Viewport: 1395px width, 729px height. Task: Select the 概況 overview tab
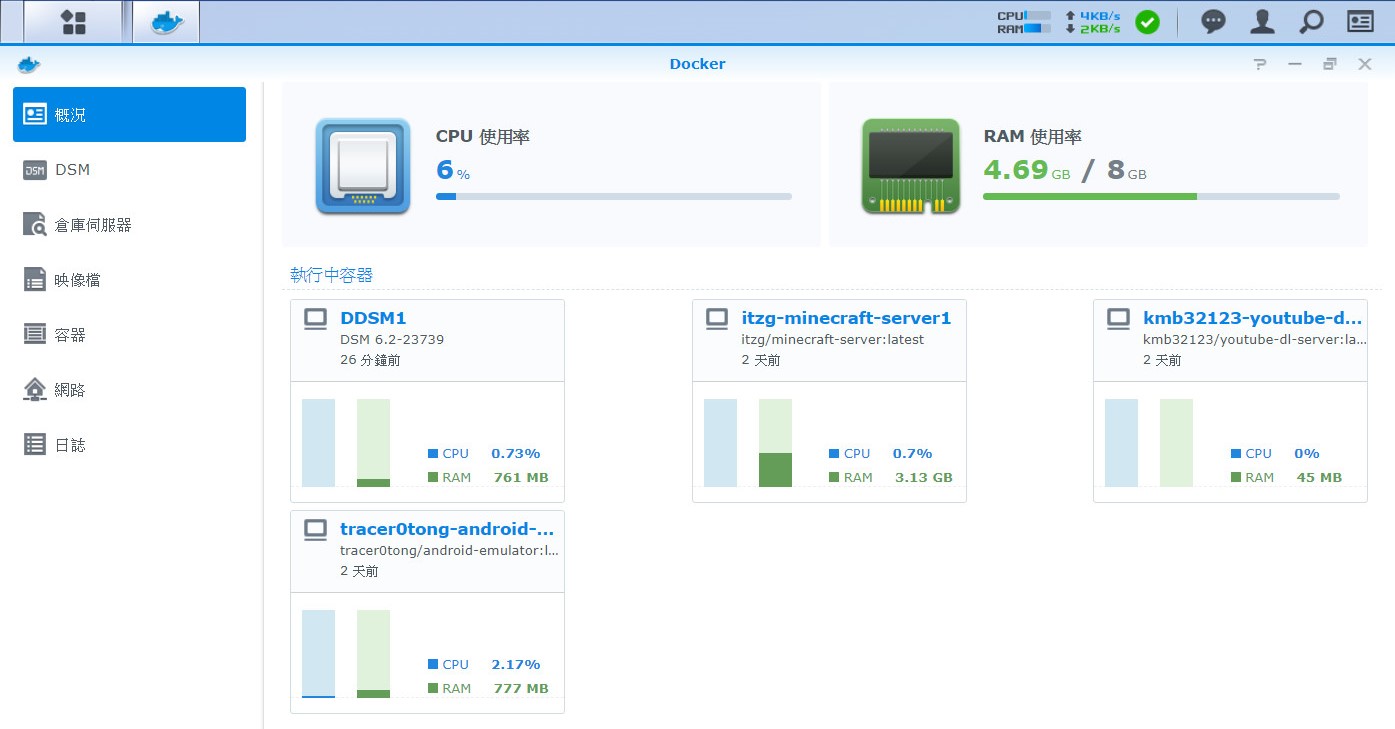(129, 114)
